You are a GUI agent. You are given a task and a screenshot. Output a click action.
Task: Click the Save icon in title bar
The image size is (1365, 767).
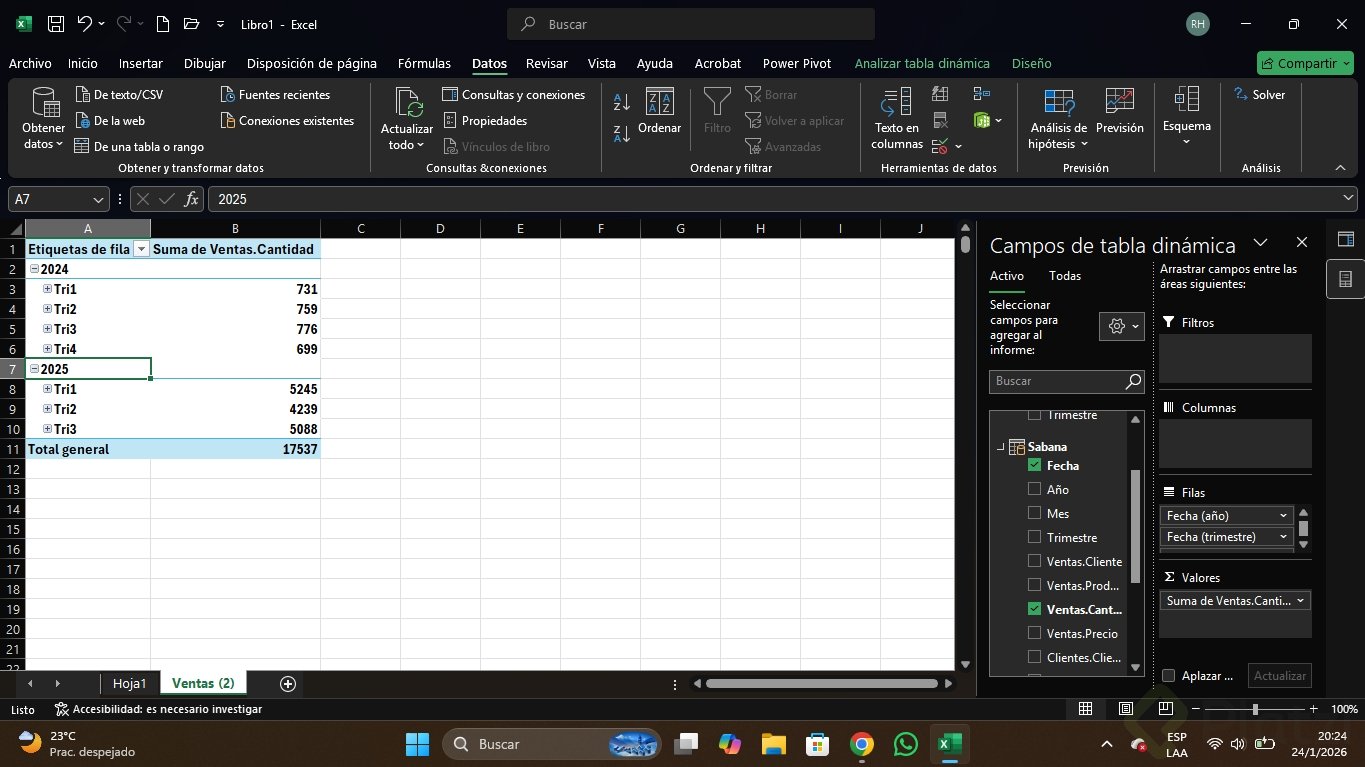tap(56, 24)
